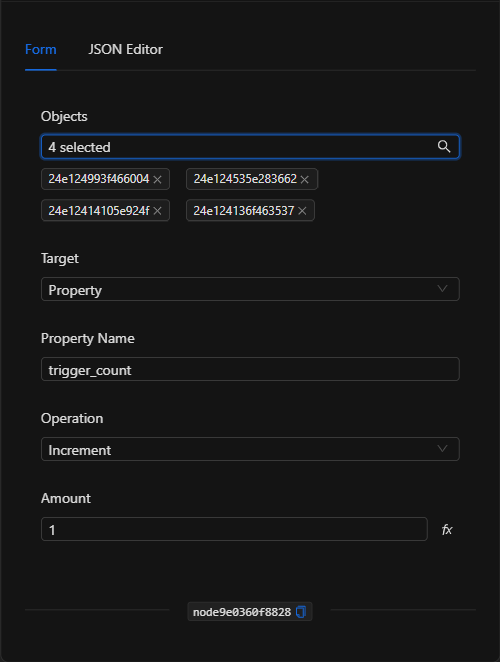Image resolution: width=500 pixels, height=662 pixels.
Task: Click the Property Name label
Action: click(88, 338)
